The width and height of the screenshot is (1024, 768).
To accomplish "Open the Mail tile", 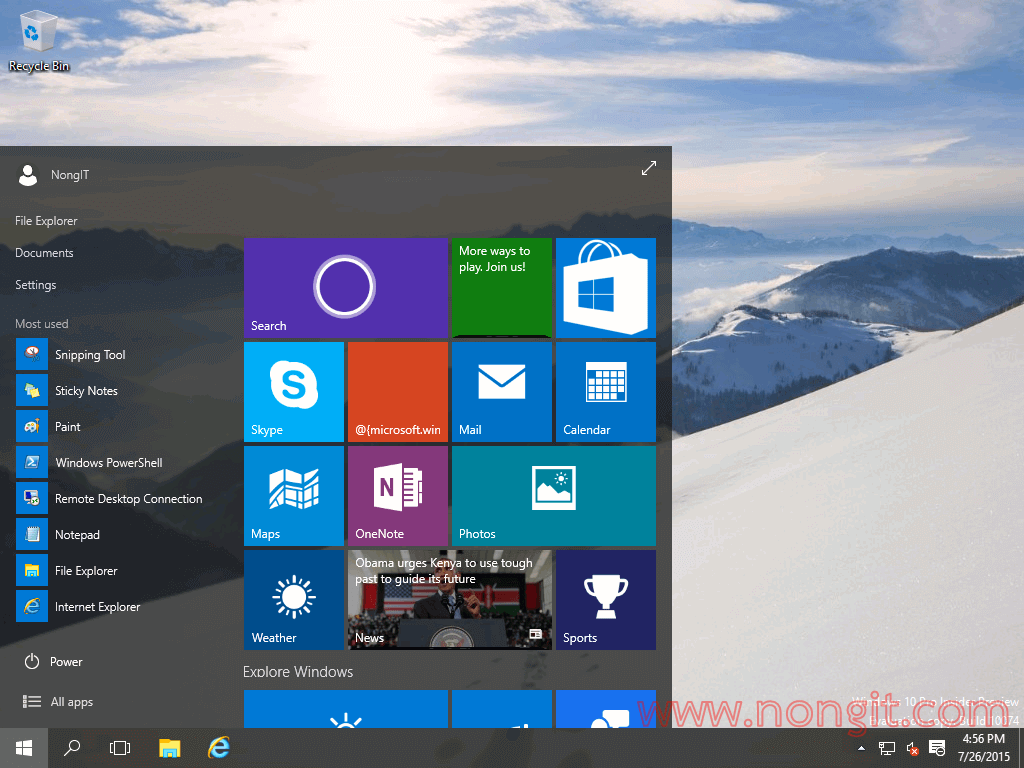I will point(502,392).
